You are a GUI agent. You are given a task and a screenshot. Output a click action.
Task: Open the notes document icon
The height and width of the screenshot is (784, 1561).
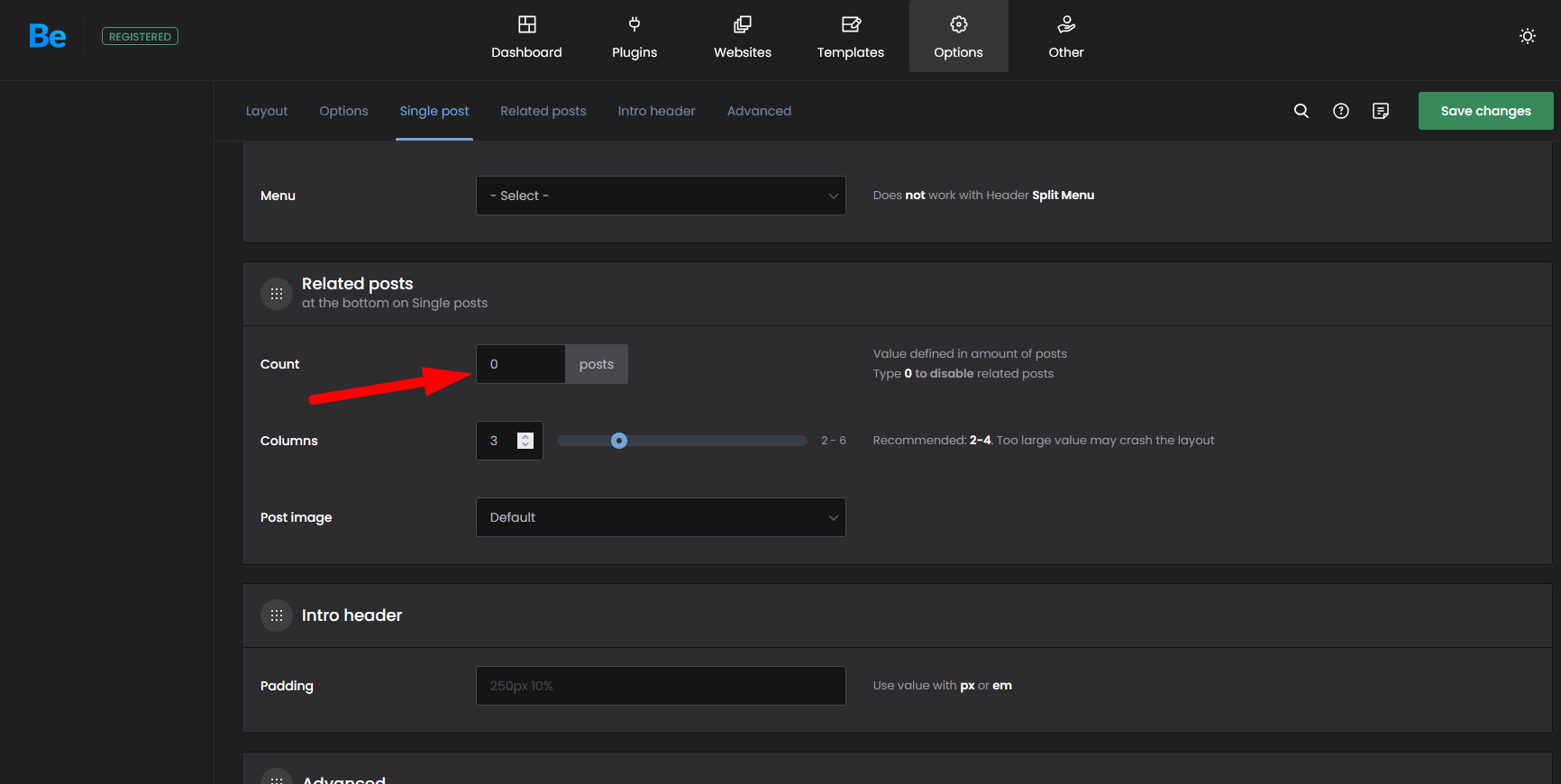(x=1381, y=111)
